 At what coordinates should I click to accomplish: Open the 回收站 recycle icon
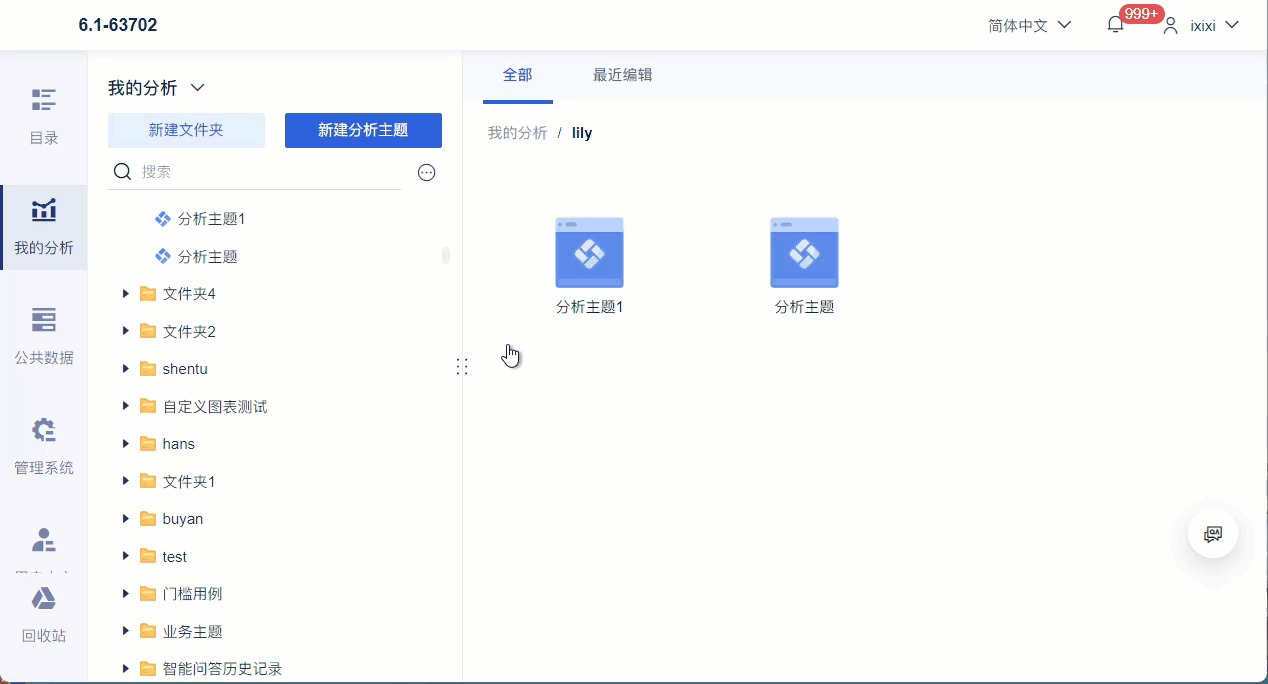pos(43,599)
